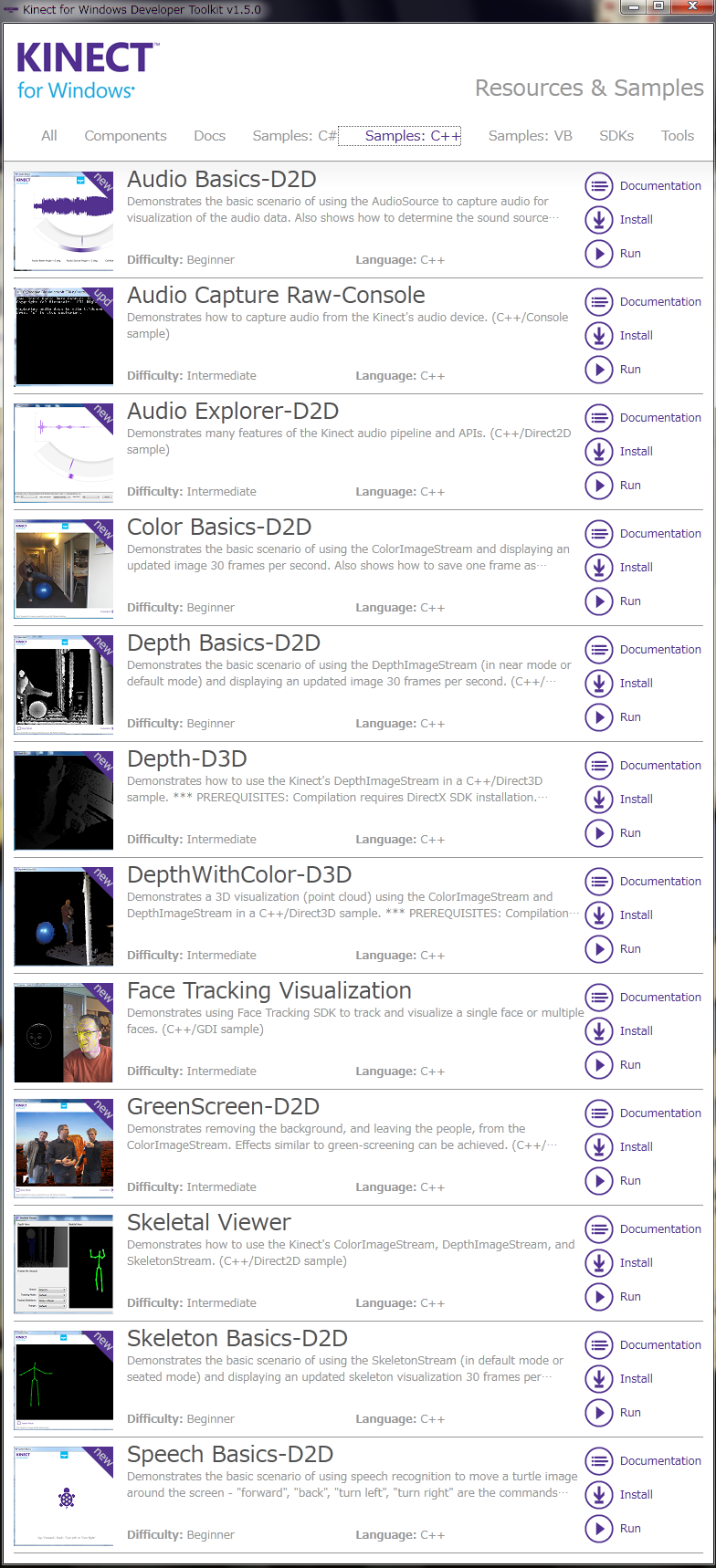
Task: Click the Install icon for DepthWithColor-D3D
Action: 598,915
